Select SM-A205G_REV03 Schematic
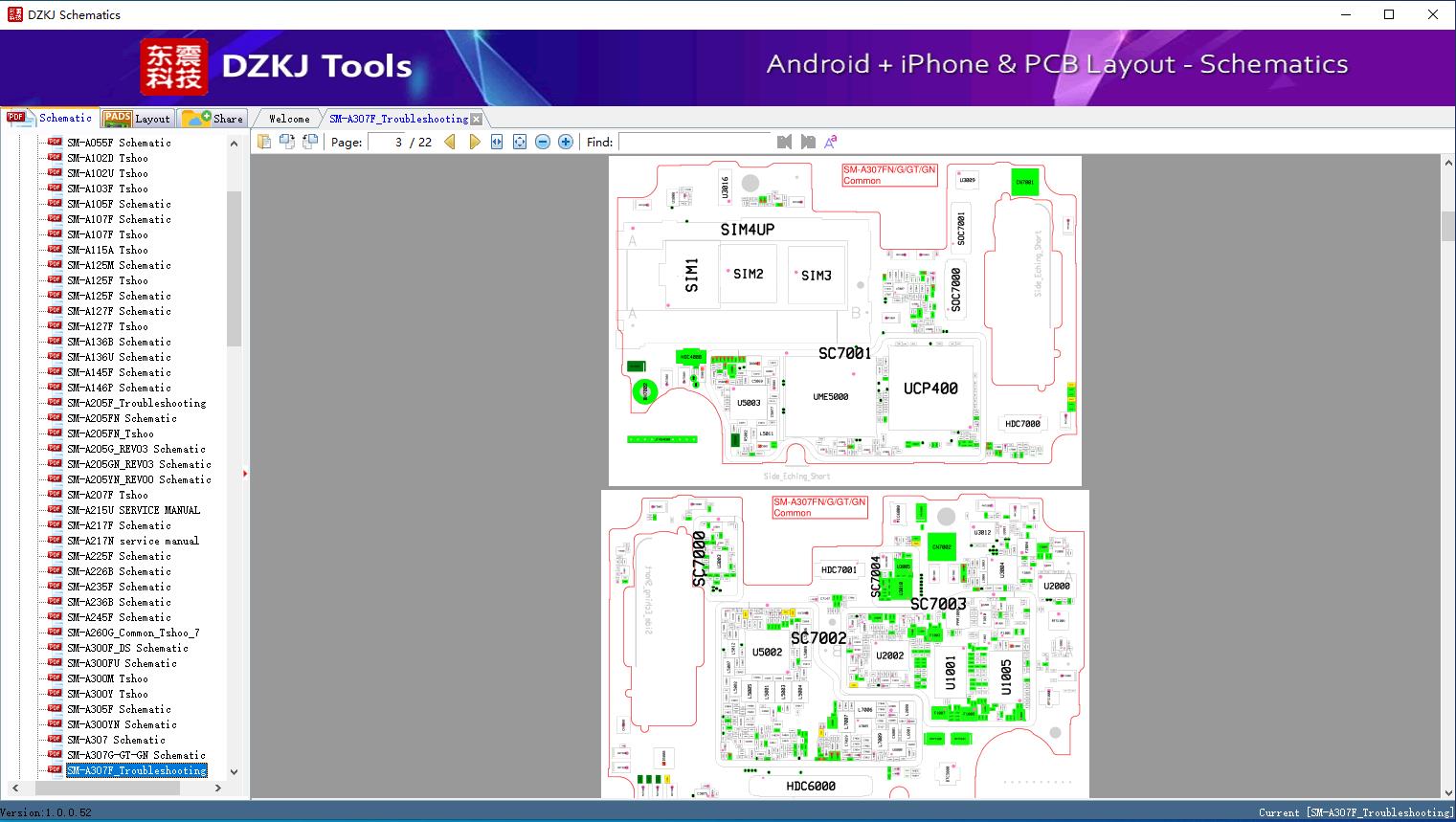The width and height of the screenshot is (1456, 822). [x=136, y=449]
